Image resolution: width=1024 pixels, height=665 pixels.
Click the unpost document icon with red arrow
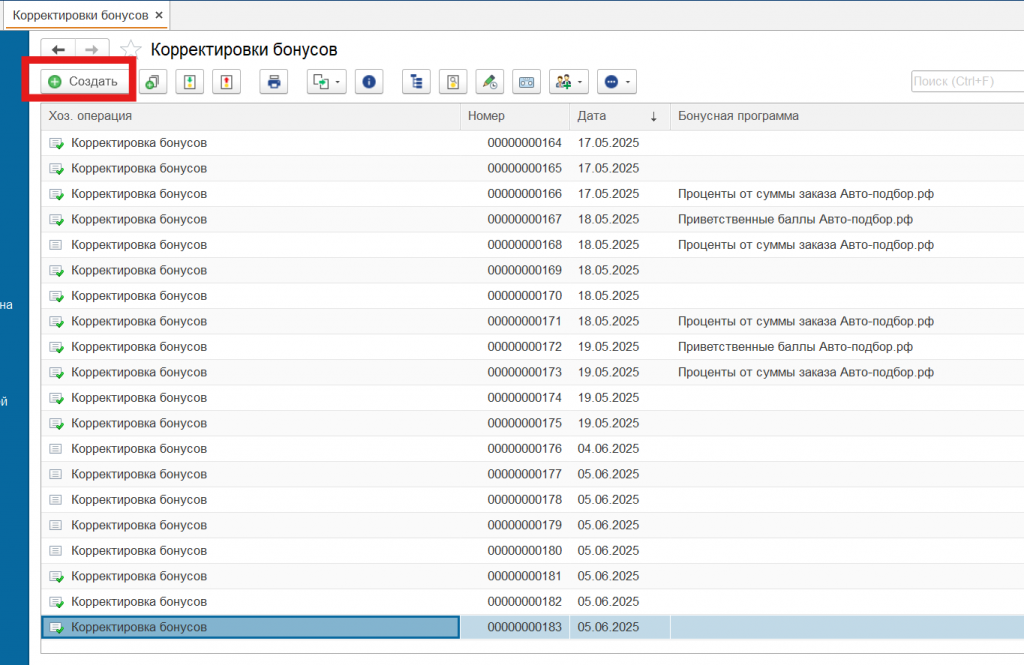[x=227, y=82]
